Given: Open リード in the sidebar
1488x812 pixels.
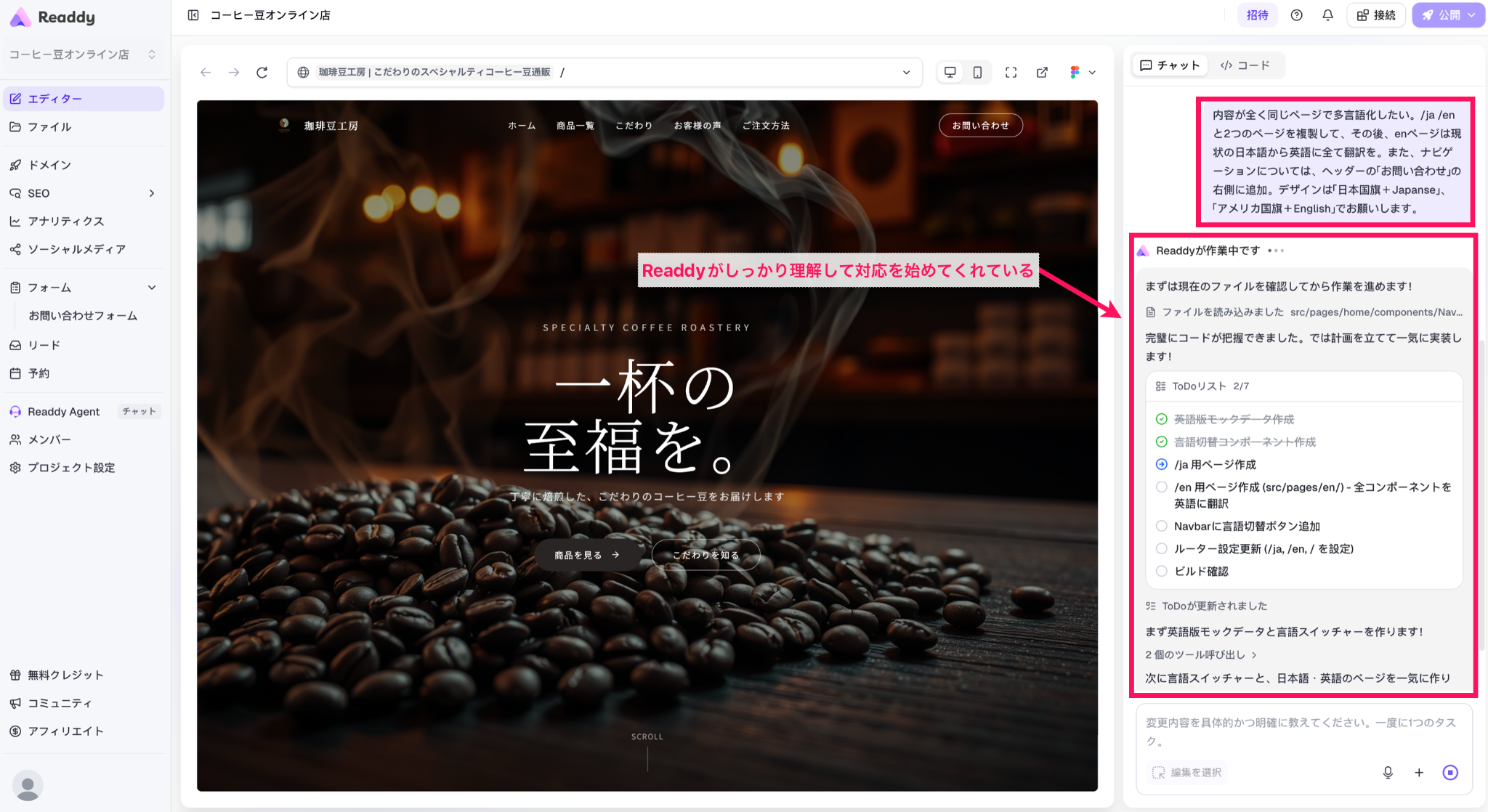Looking at the screenshot, I should click(x=84, y=345).
